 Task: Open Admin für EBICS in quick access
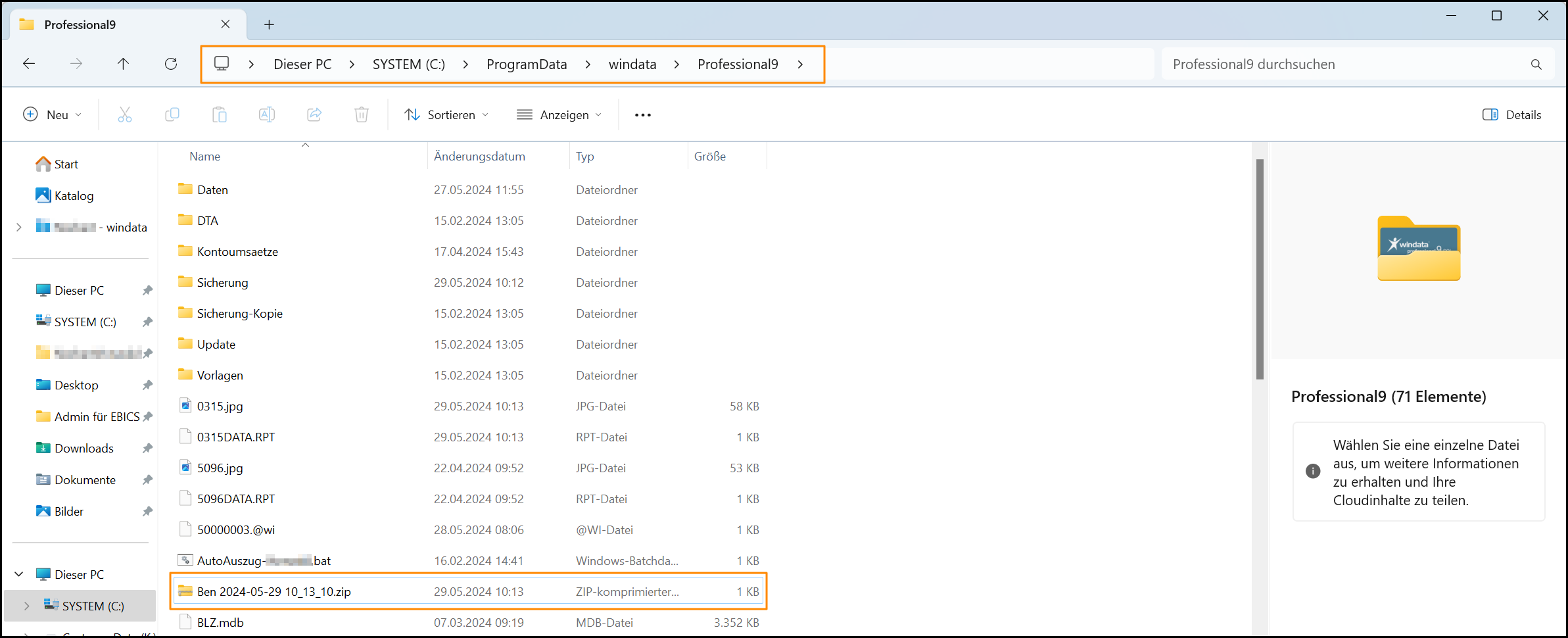(x=97, y=416)
